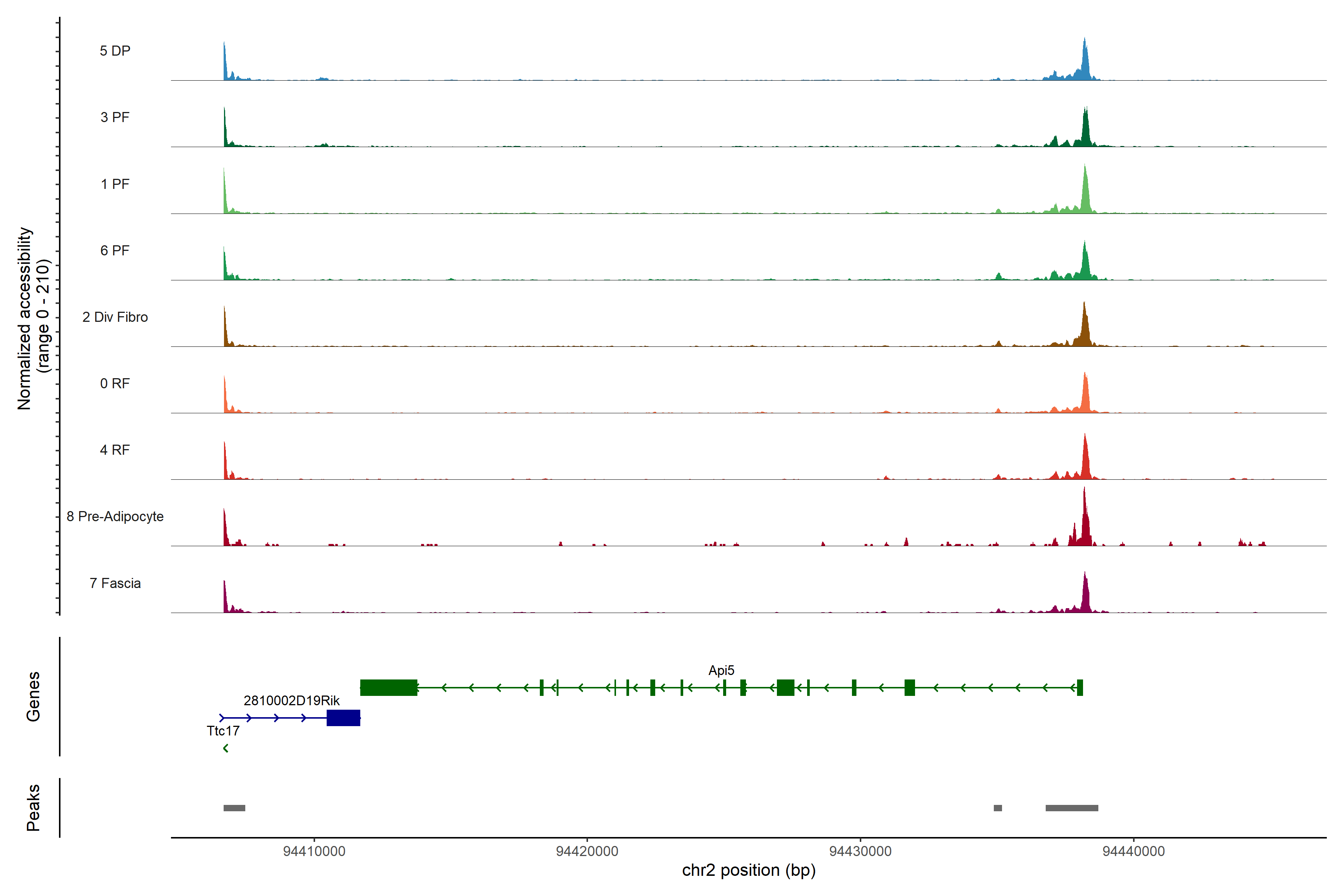Click the Peaks panel label
The image size is (1344, 896).
33,808
